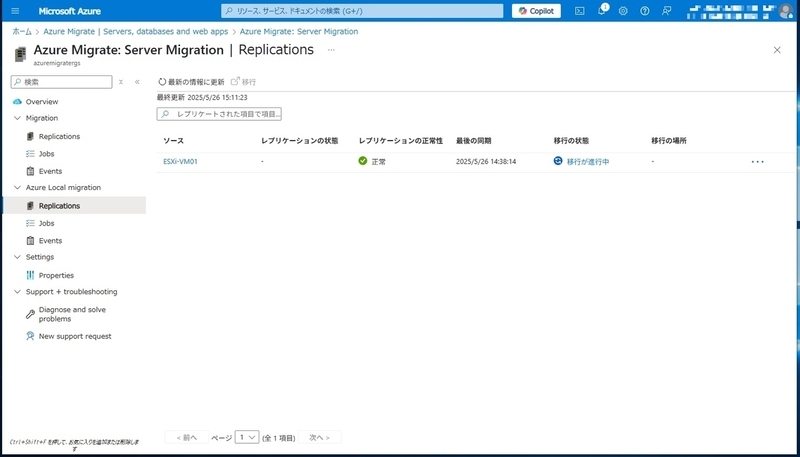The image size is (800, 457).
Task: Open the help question mark icon
Action: click(645, 11)
